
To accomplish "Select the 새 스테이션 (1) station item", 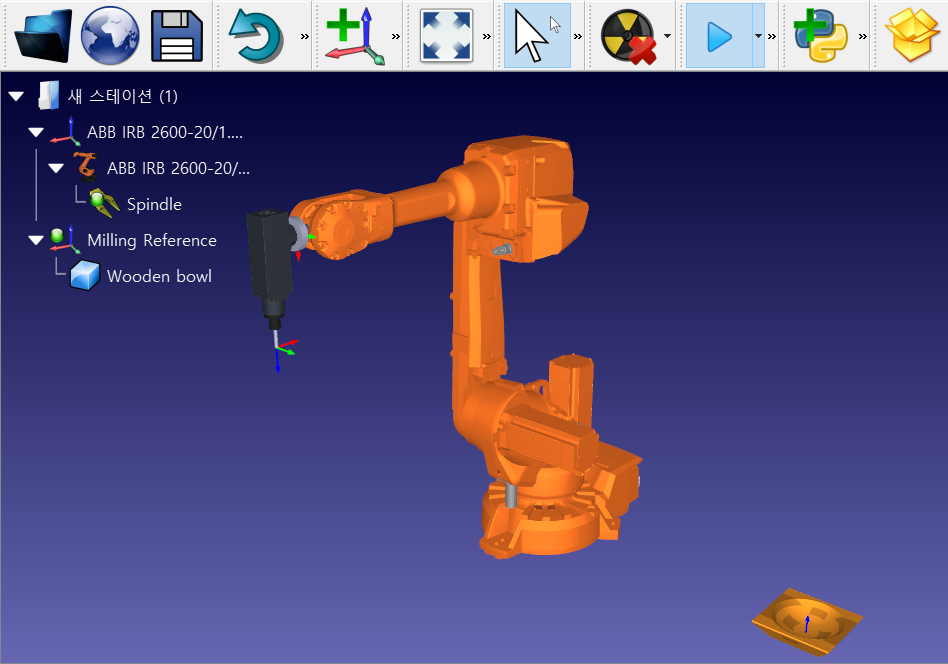I will tap(123, 96).
